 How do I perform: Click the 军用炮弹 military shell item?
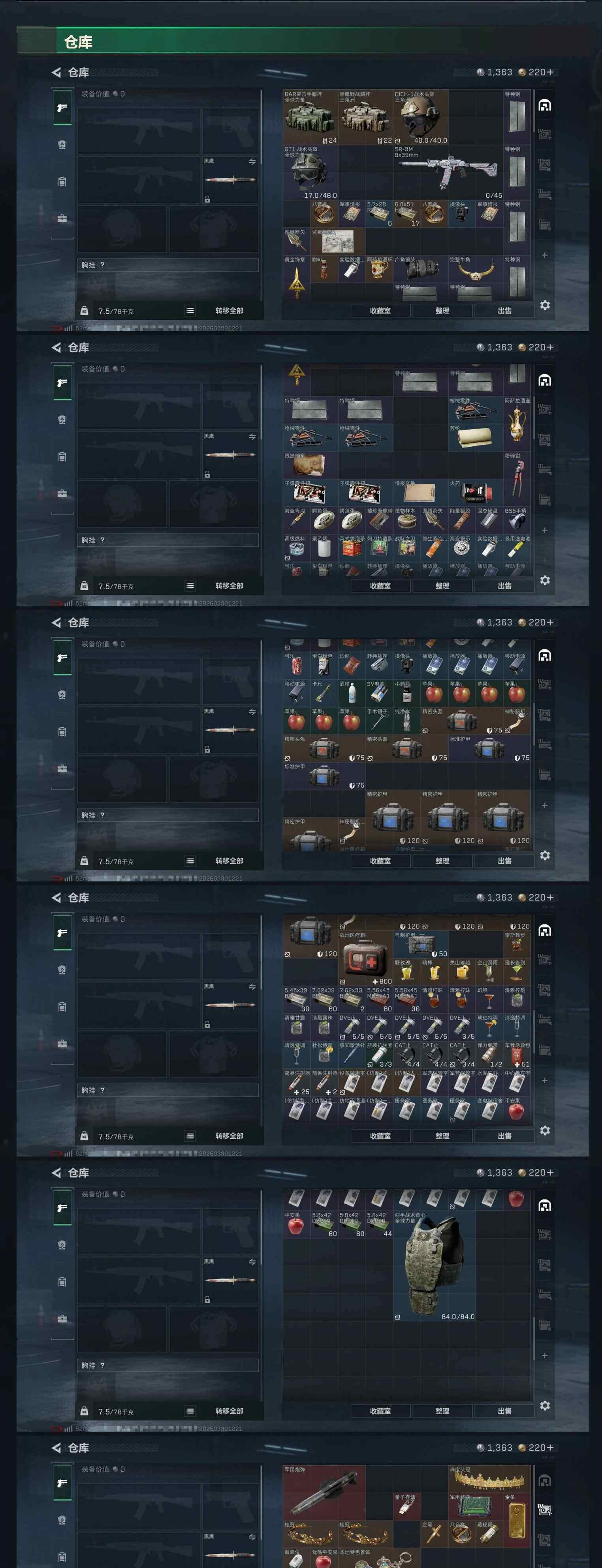(324, 1493)
